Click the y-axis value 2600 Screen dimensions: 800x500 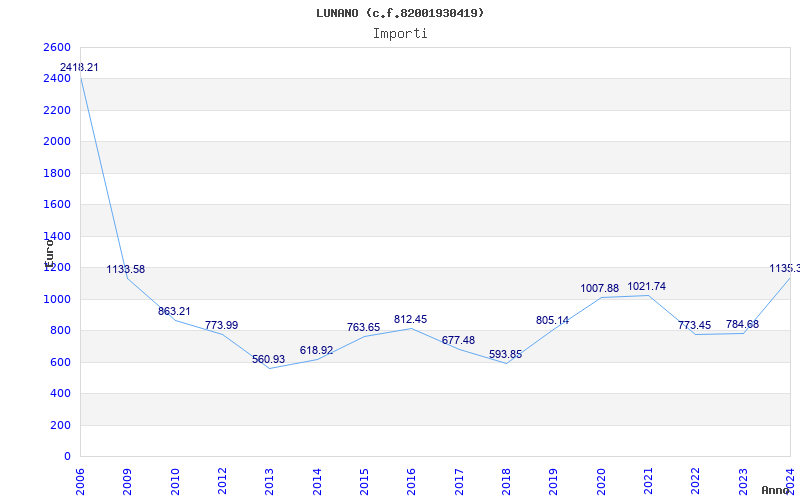click(x=57, y=47)
